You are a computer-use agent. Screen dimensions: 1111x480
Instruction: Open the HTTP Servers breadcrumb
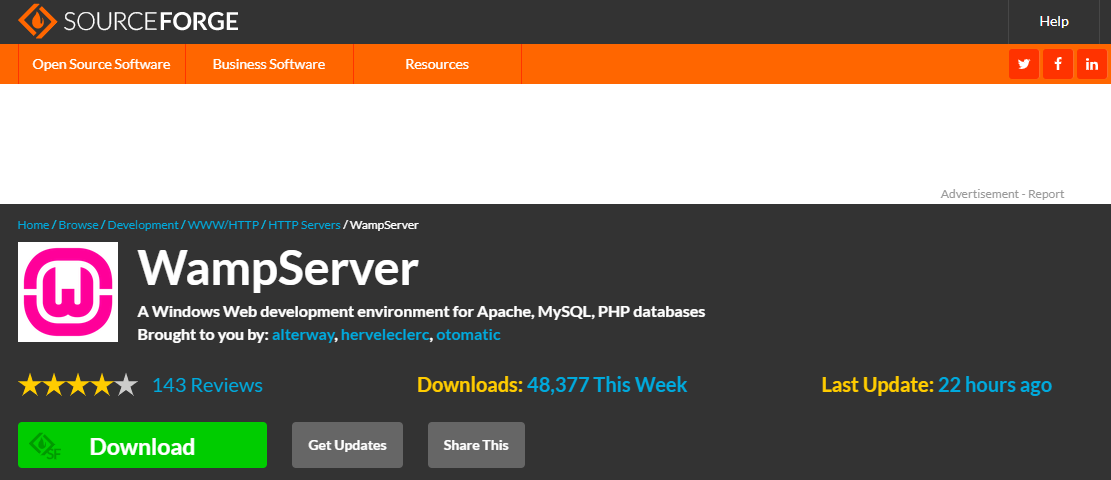coord(304,225)
